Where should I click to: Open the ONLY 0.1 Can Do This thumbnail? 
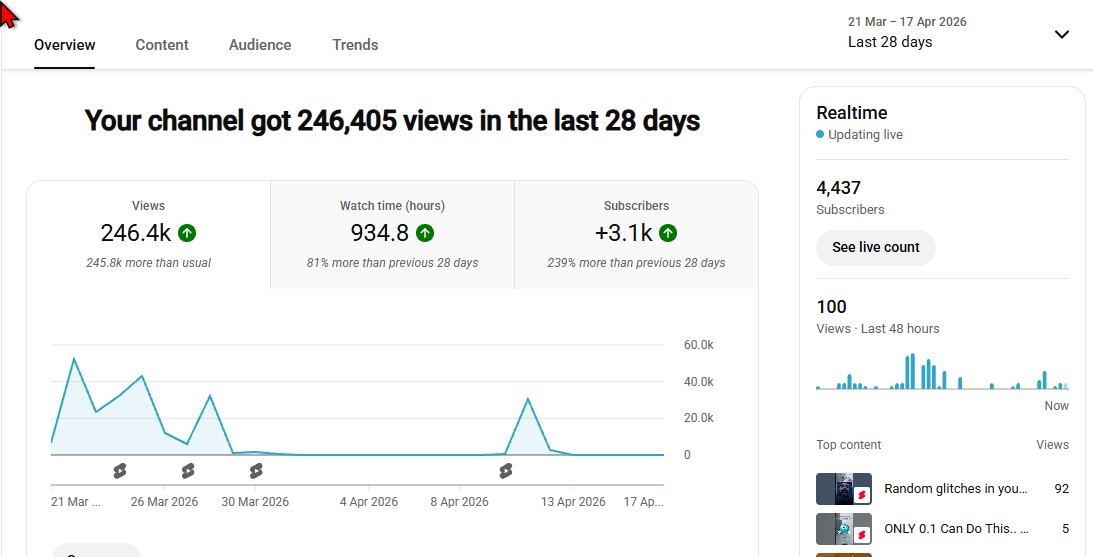[x=843, y=529]
